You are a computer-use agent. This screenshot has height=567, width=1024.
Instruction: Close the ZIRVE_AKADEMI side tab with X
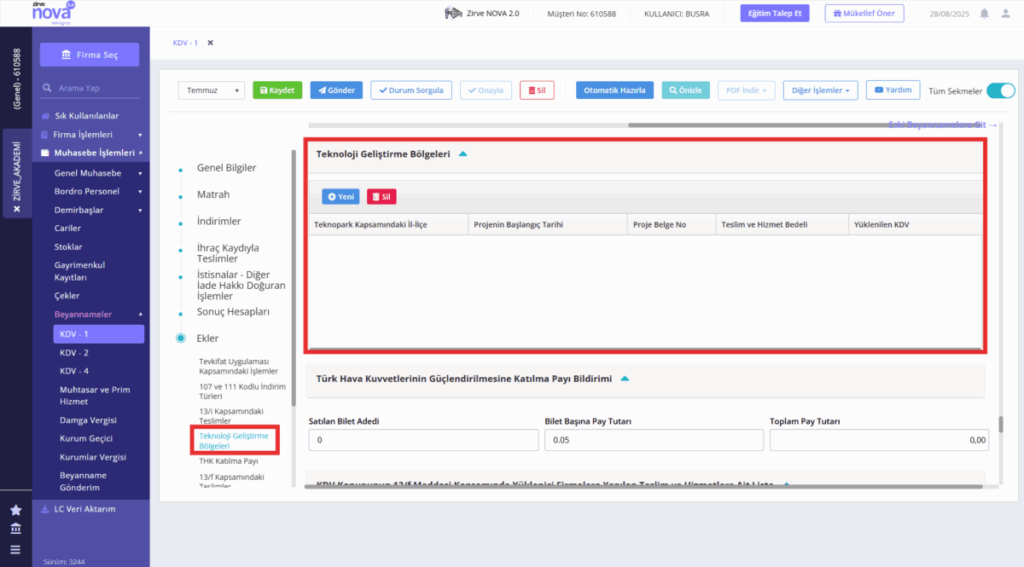(x=17, y=209)
